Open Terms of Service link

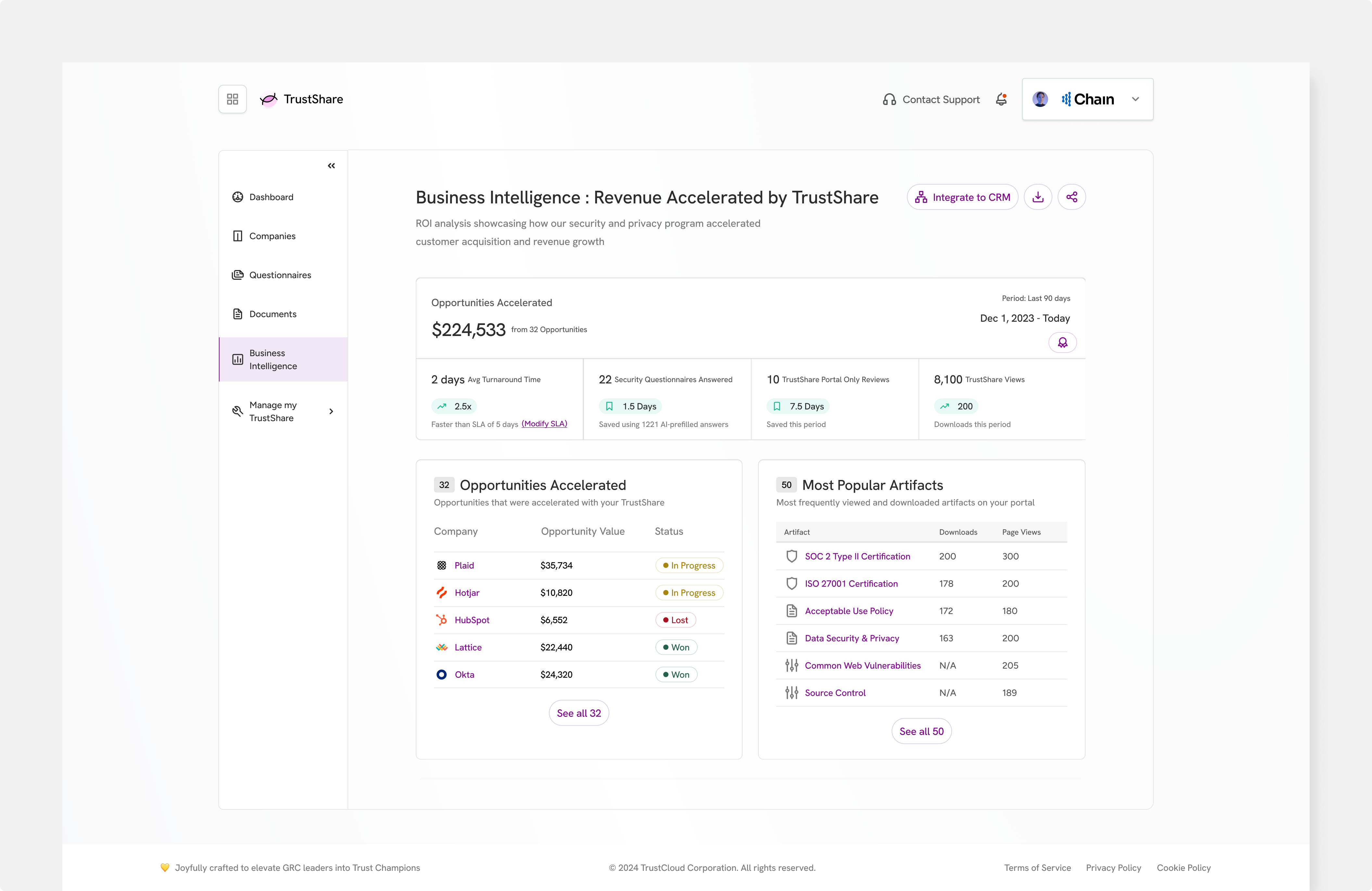tap(1037, 868)
